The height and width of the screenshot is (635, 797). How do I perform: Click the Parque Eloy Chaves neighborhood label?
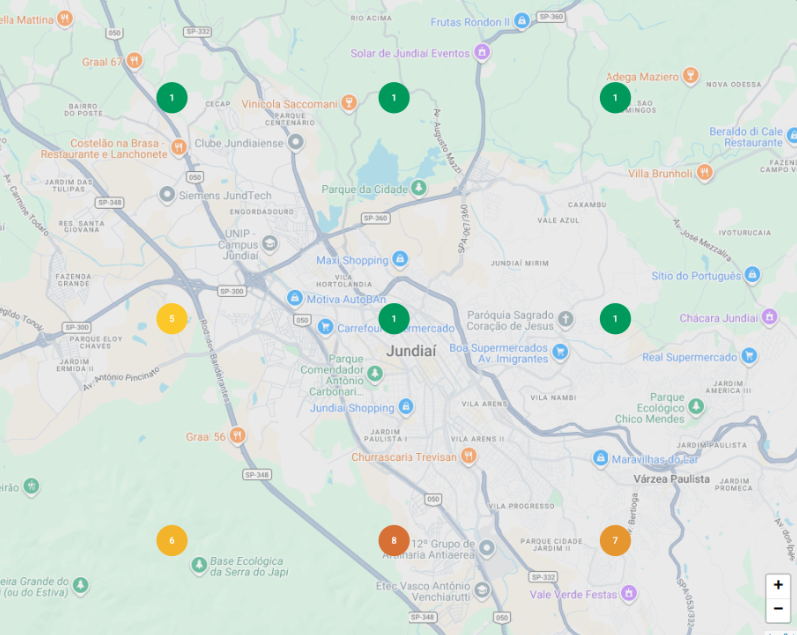pos(96,343)
